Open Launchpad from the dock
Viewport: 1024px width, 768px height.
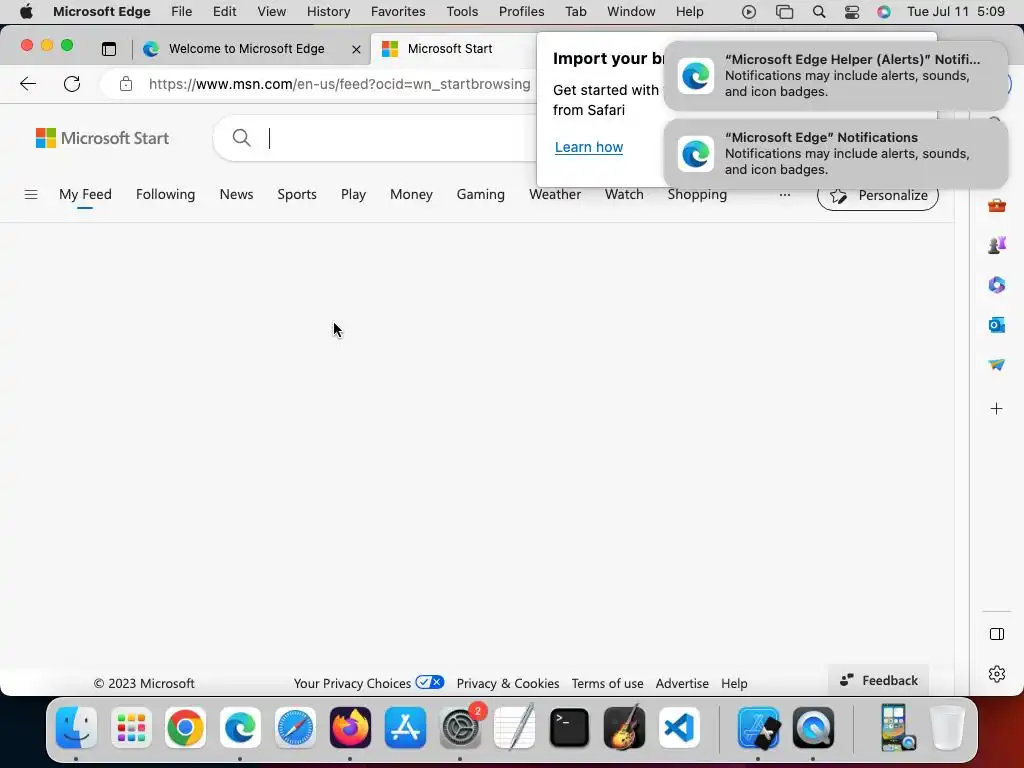click(131, 728)
